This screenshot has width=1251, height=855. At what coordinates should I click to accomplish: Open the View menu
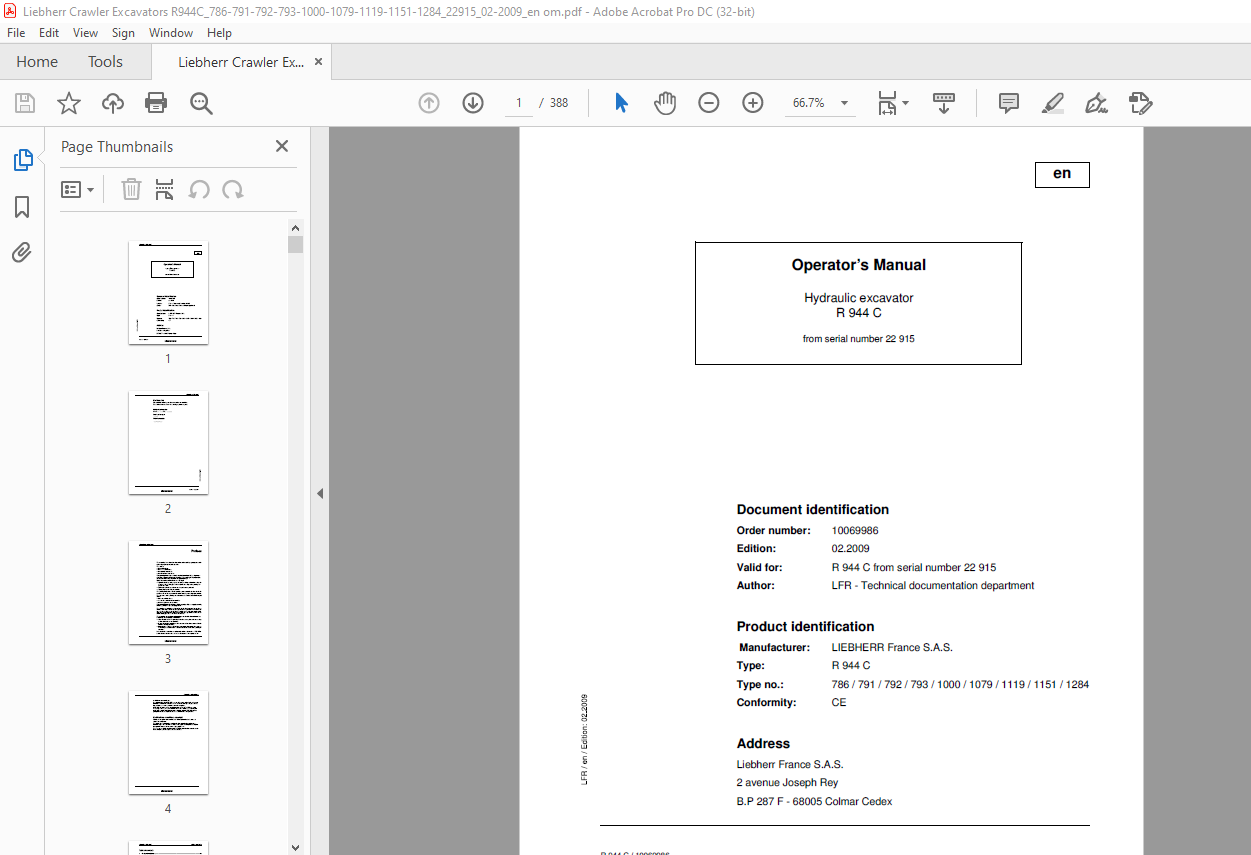click(86, 33)
